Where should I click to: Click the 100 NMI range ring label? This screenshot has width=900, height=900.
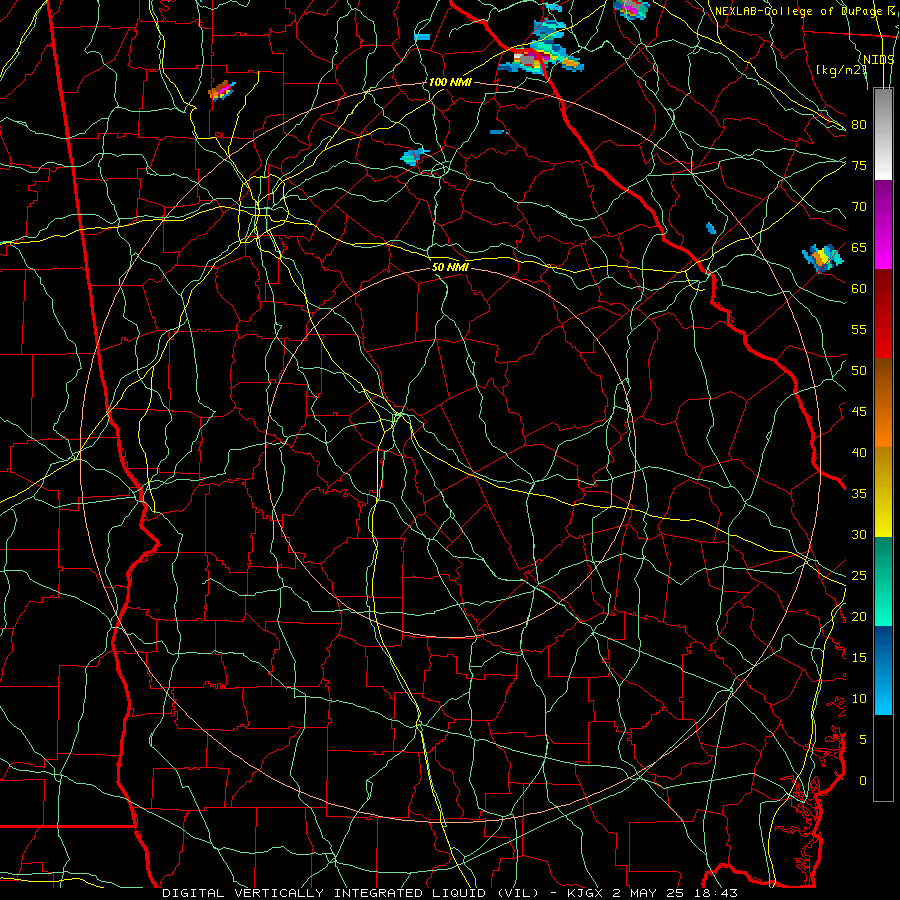coord(450,82)
